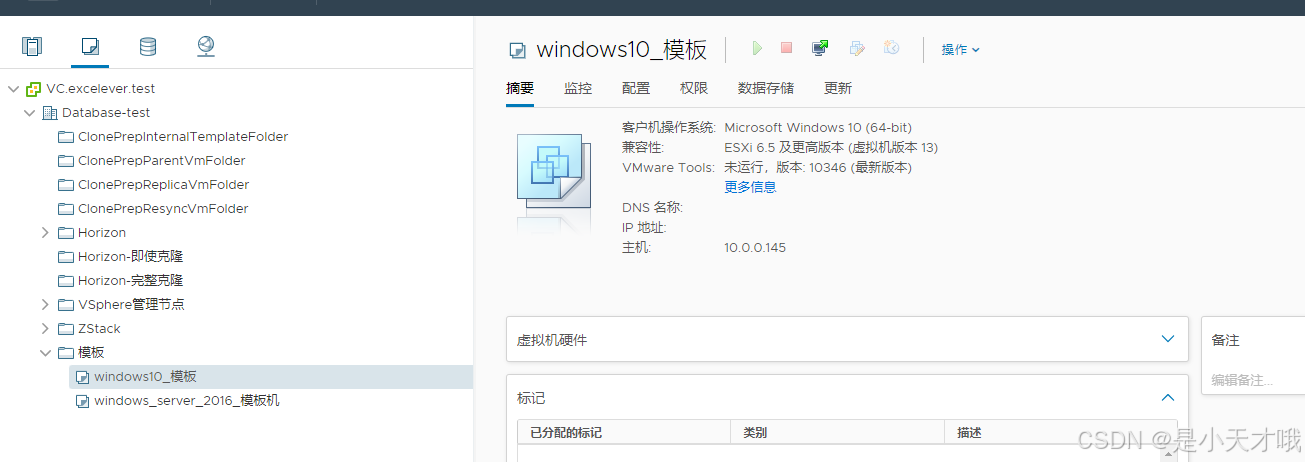Switch to the 摘要 tab
The width and height of the screenshot is (1305, 462).
[520, 88]
